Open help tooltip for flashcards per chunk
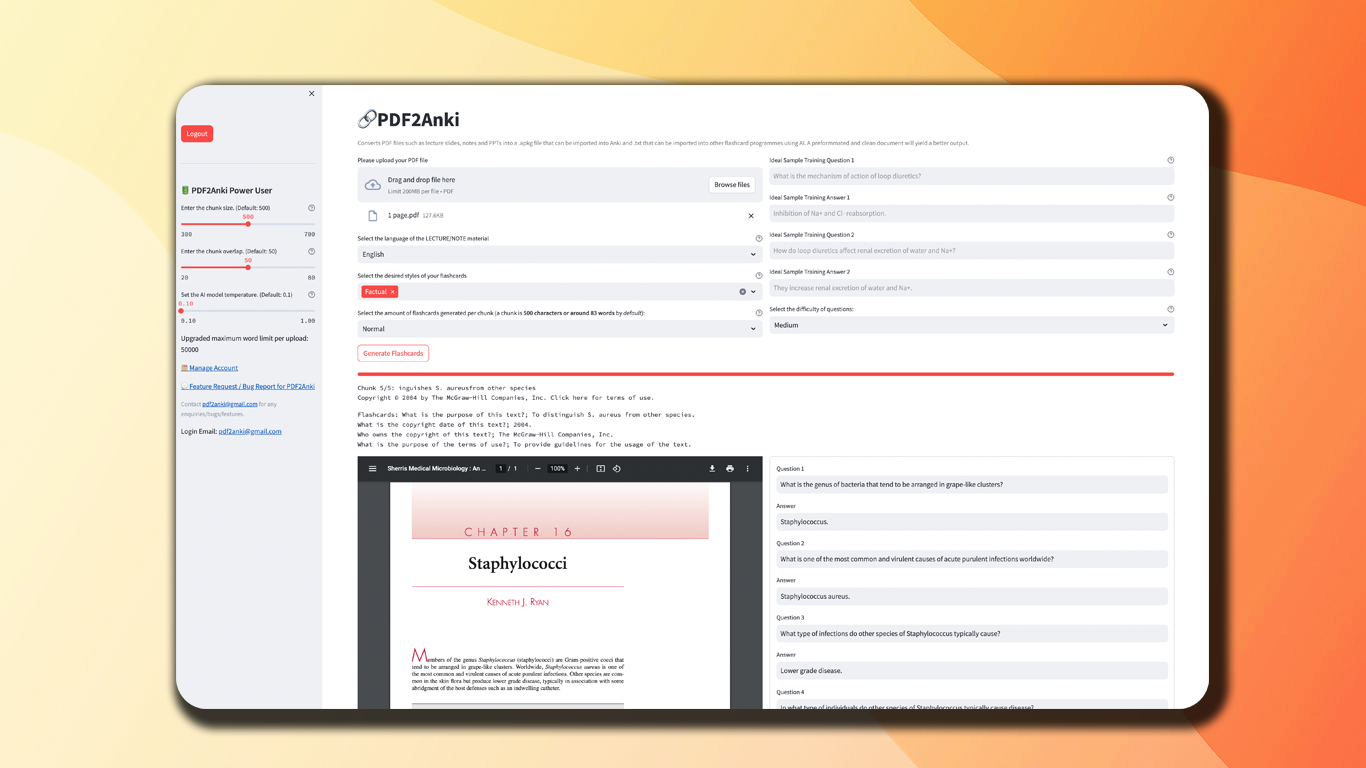 point(758,313)
